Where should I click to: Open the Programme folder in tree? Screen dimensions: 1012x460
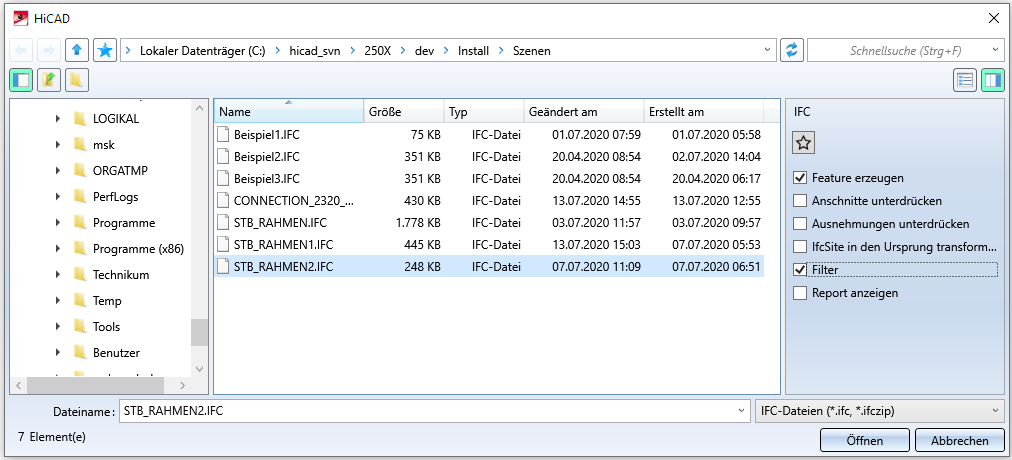[x=124, y=223]
